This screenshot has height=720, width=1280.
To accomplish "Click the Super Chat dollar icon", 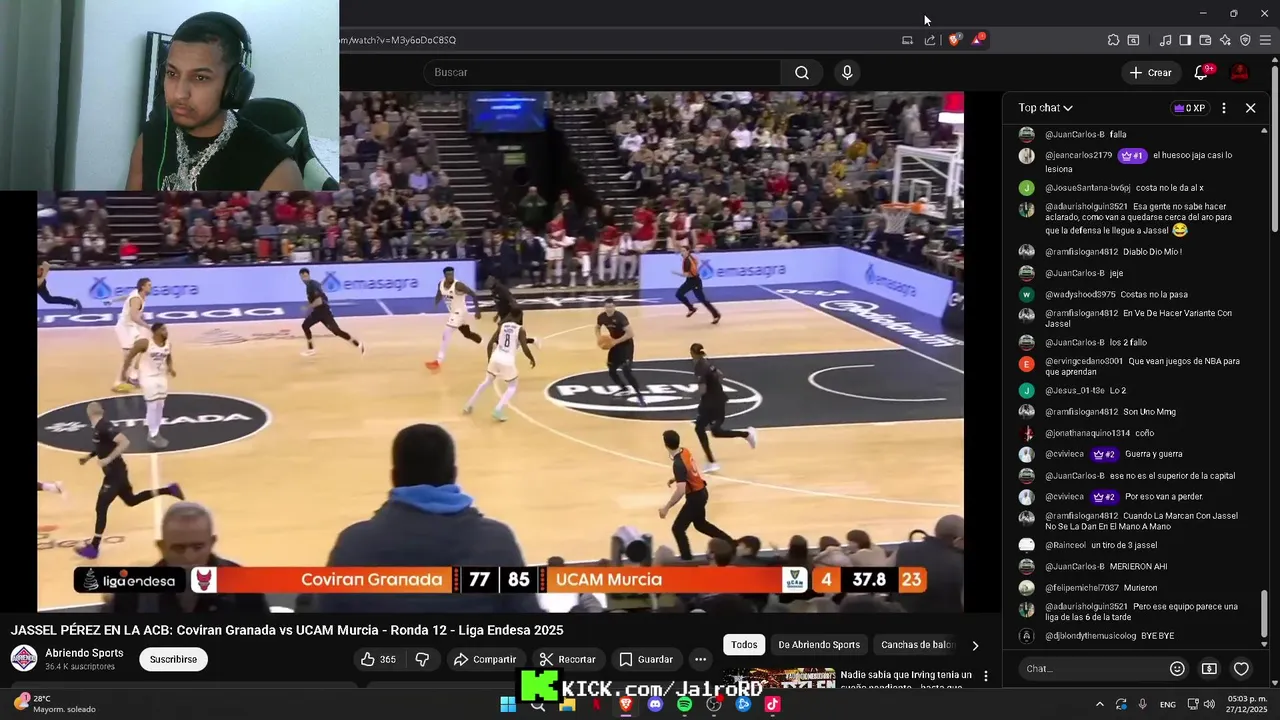I will [x=1209, y=668].
